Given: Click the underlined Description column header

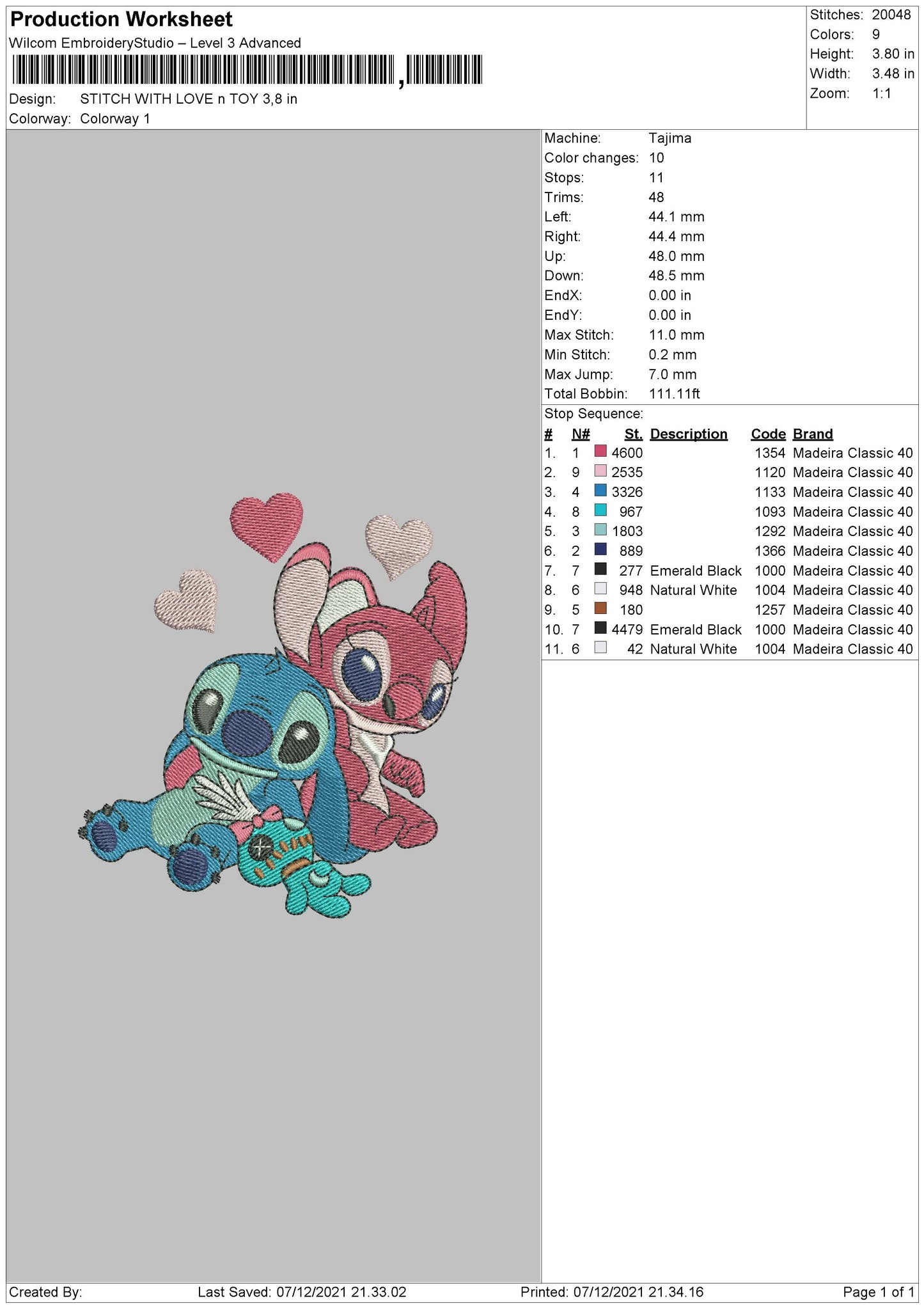Looking at the screenshot, I should [688, 434].
